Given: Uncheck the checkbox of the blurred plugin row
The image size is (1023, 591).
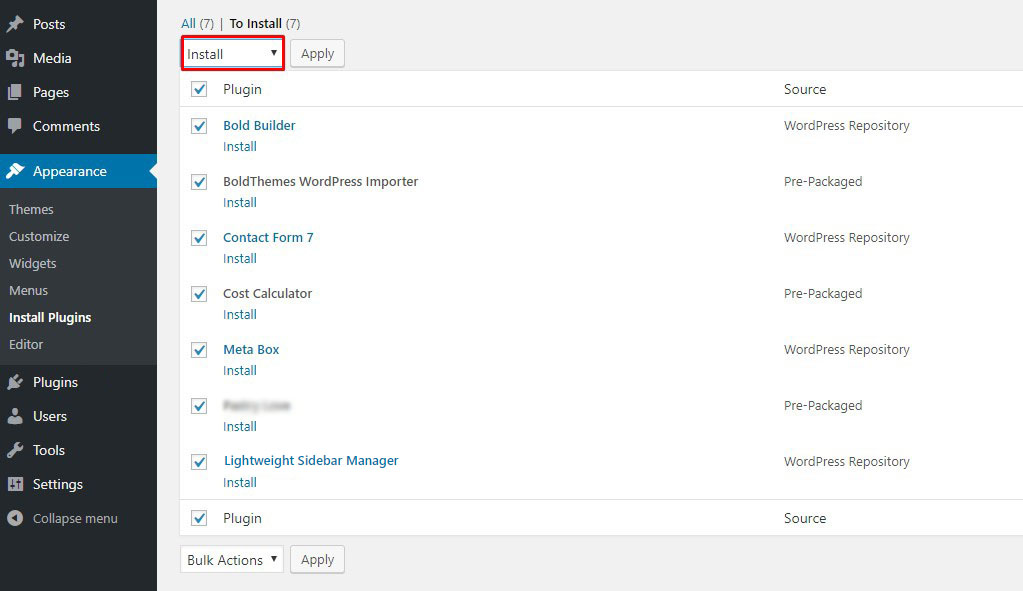Looking at the screenshot, I should coord(199,406).
